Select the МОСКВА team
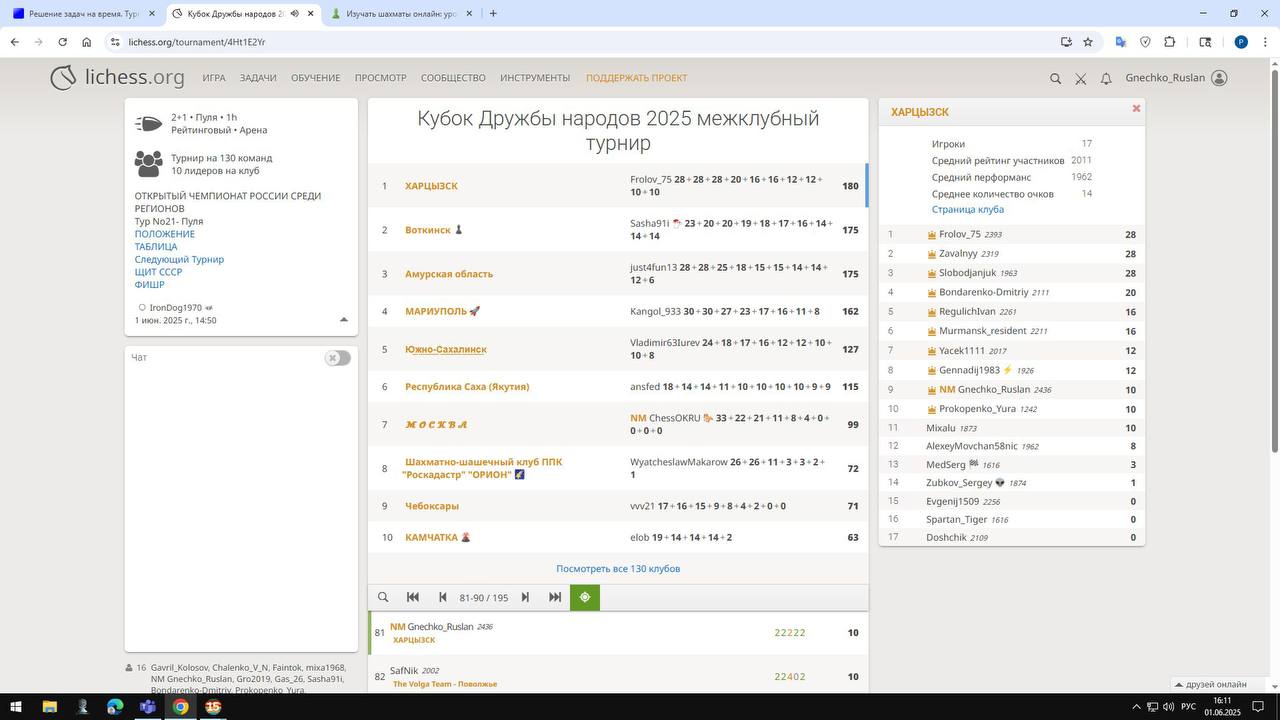 pos(436,425)
